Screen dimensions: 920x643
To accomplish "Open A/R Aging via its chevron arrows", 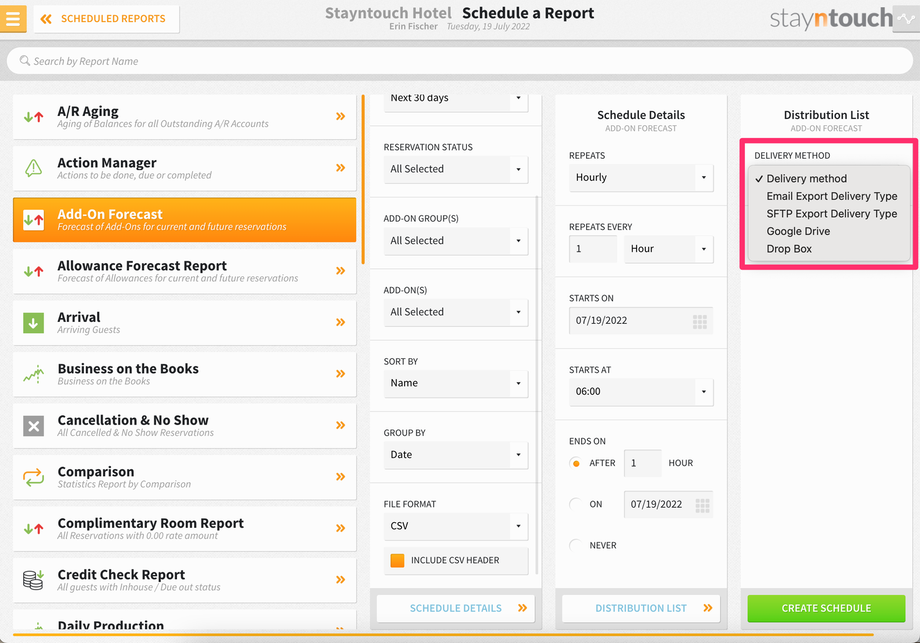I will pyautogui.click(x=340, y=116).
